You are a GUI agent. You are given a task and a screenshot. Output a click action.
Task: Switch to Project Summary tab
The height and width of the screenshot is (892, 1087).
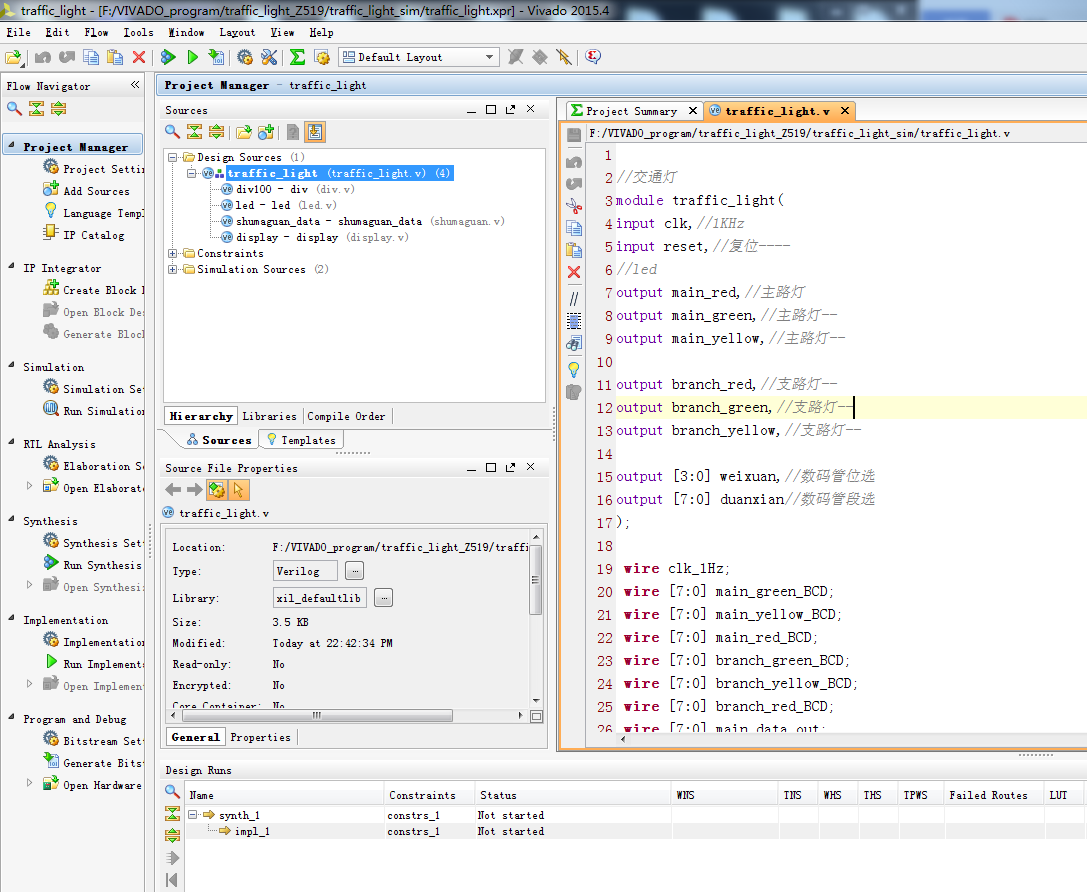tap(631, 111)
